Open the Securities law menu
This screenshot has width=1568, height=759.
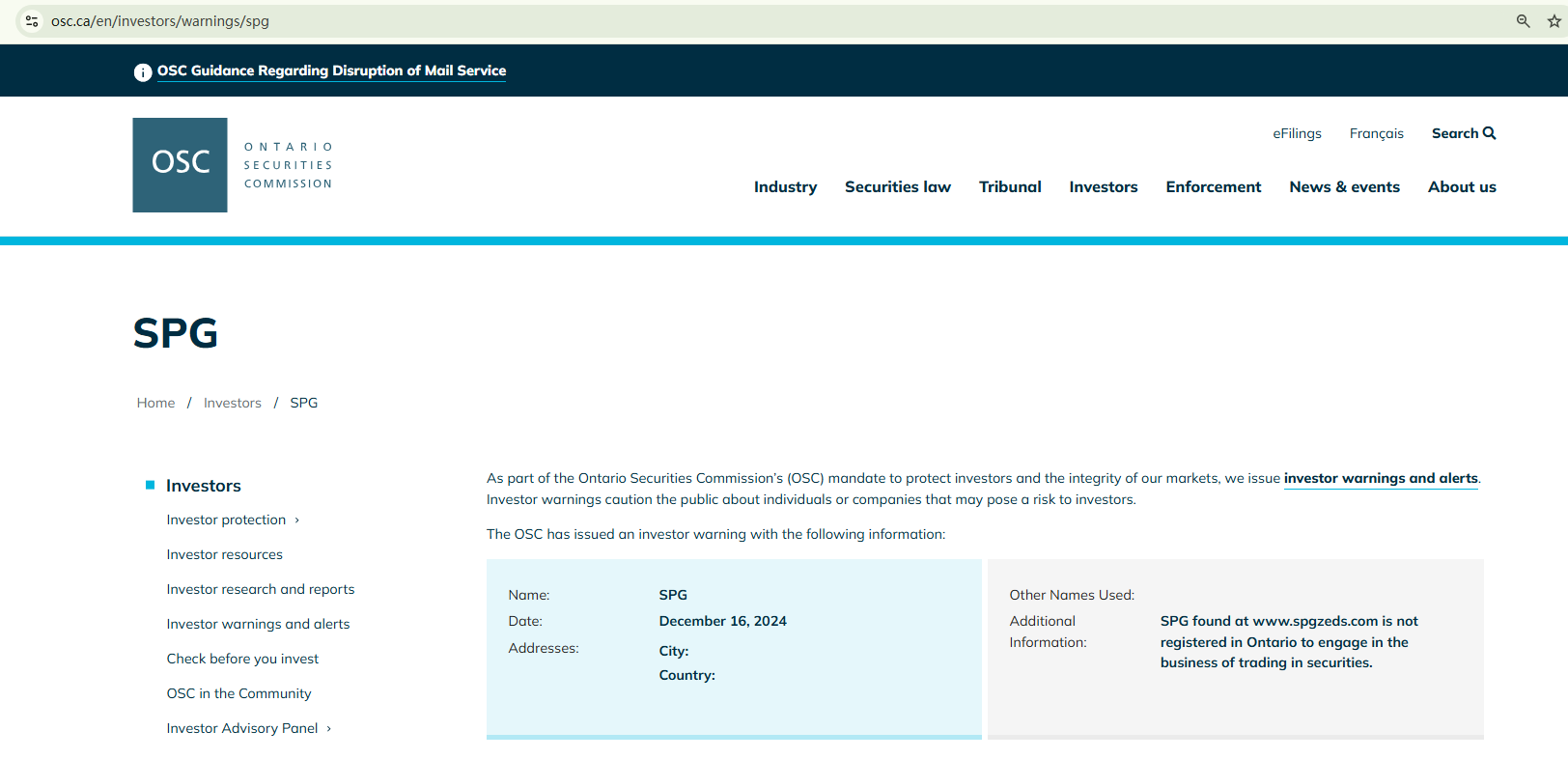pos(897,187)
